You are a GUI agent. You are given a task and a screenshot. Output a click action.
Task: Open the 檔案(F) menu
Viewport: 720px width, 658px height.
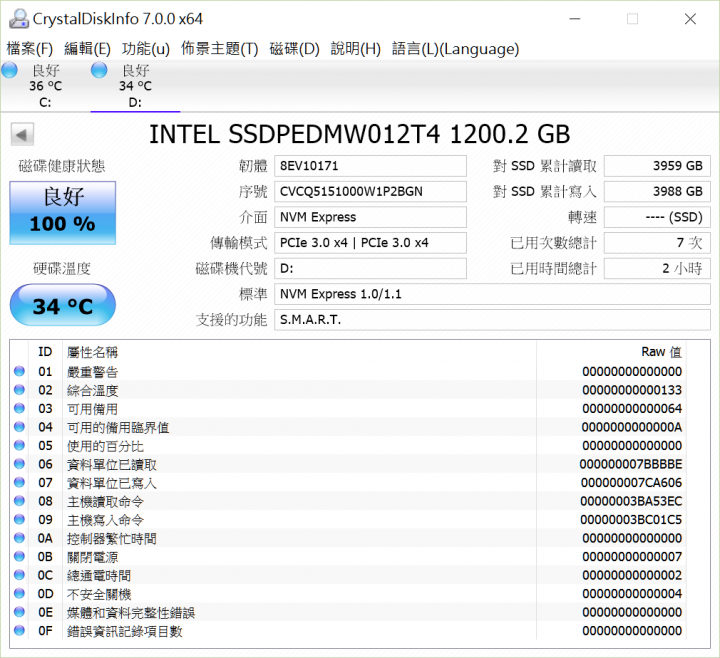click(x=30, y=49)
